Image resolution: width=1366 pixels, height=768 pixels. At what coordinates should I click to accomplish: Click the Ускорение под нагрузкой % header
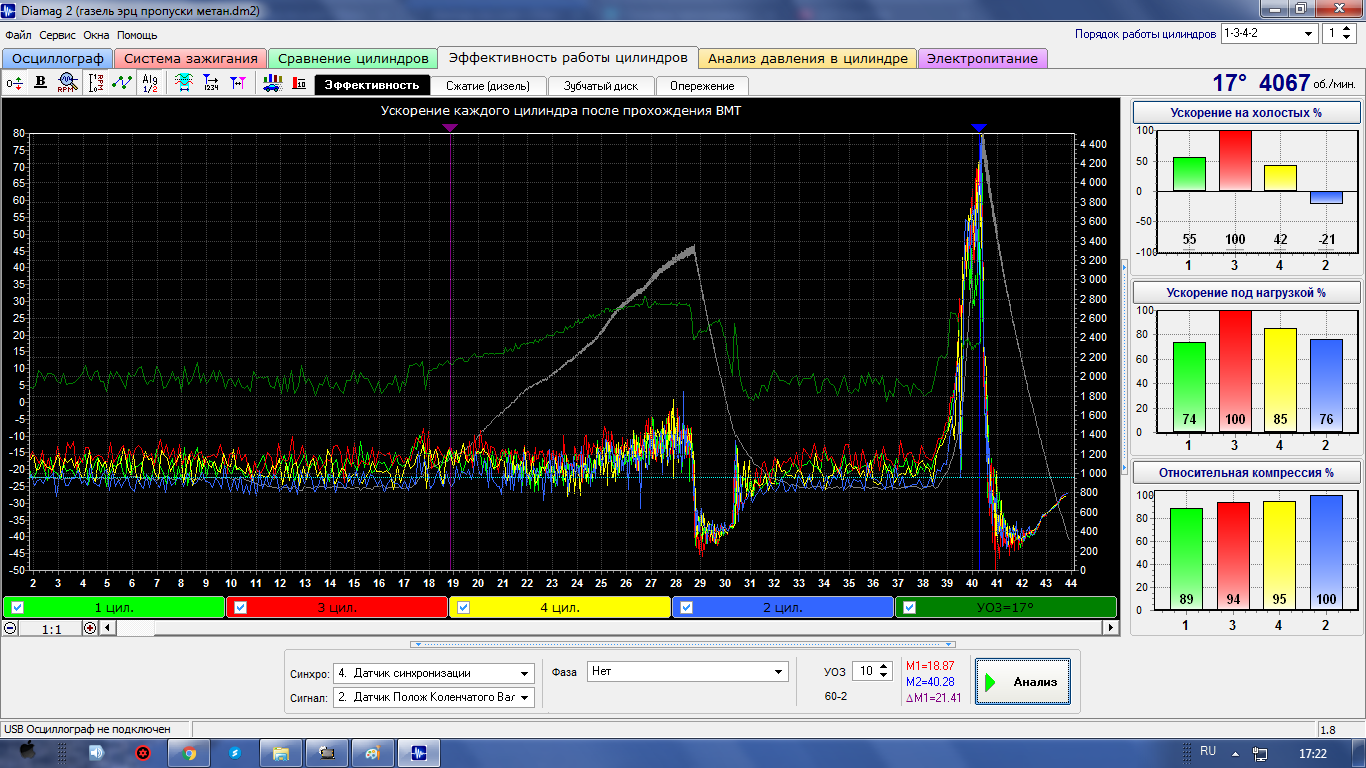click(x=1246, y=292)
